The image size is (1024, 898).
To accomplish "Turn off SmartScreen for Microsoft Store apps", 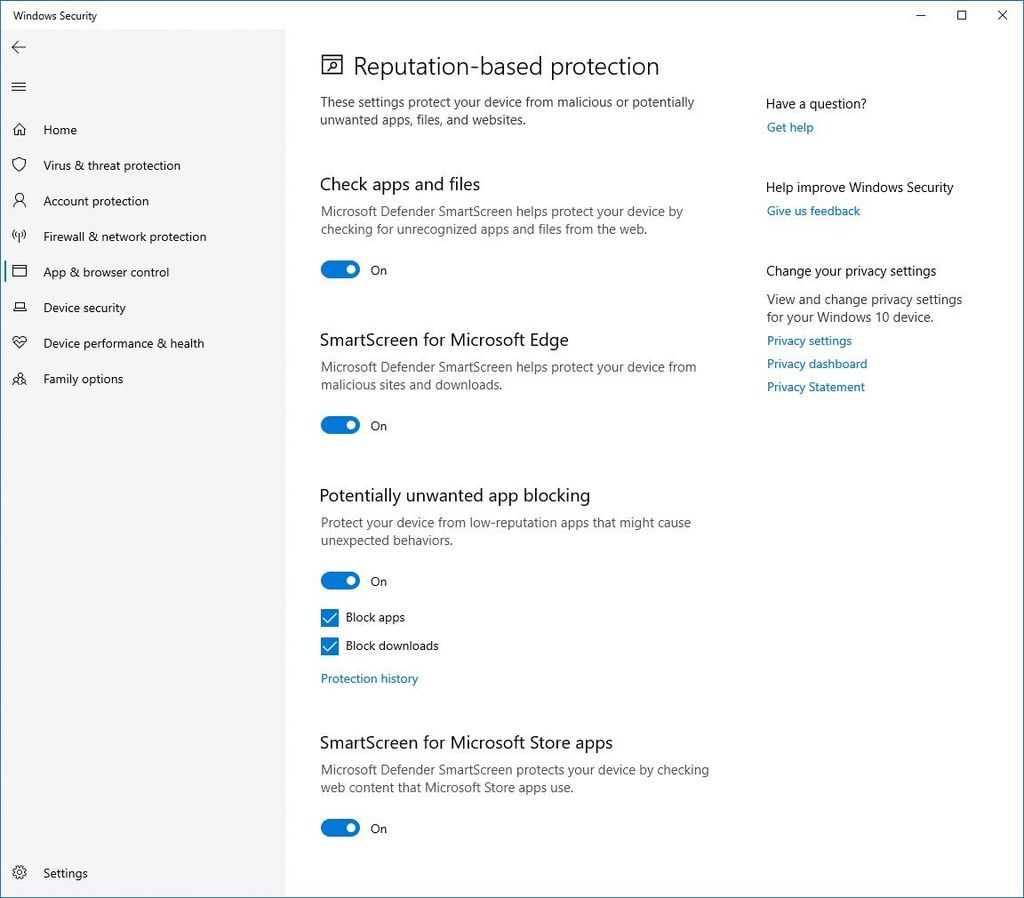I will click(340, 827).
